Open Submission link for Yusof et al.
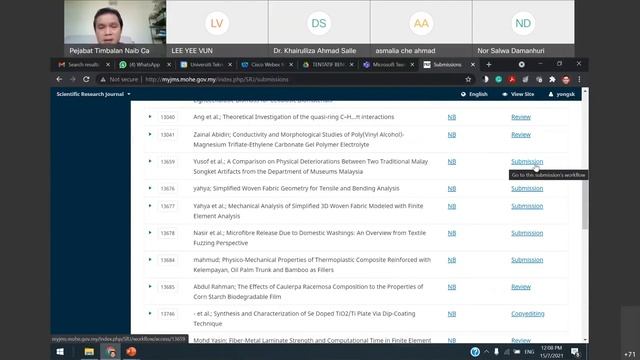The height and width of the screenshot is (360, 640). [527, 162]
